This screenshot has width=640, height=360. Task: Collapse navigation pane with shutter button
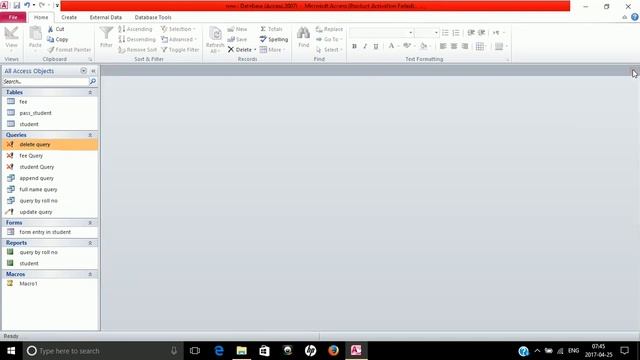click(x=93, y=71)
